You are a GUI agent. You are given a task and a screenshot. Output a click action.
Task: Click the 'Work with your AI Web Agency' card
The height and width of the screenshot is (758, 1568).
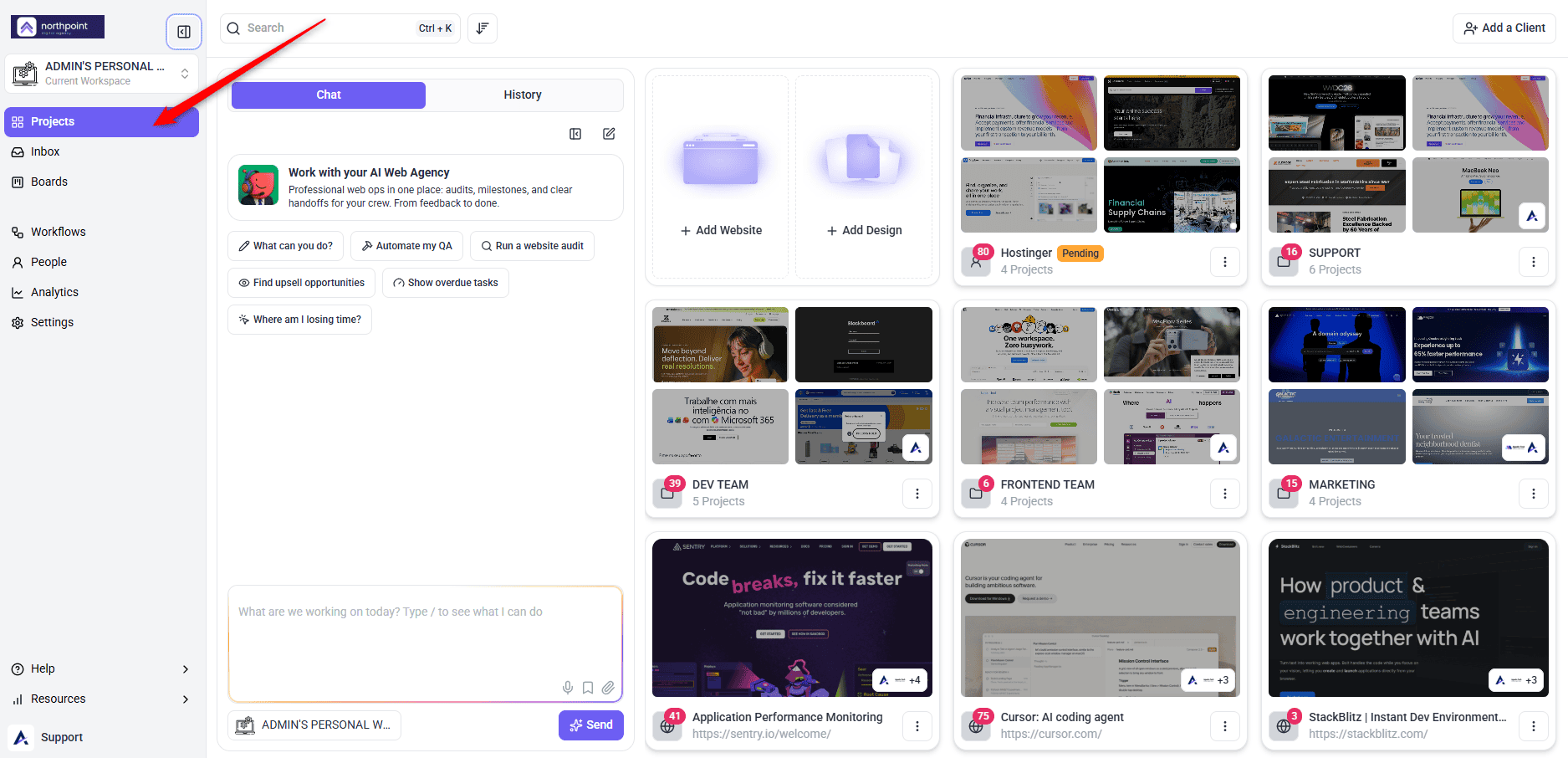tap(426, 187)
